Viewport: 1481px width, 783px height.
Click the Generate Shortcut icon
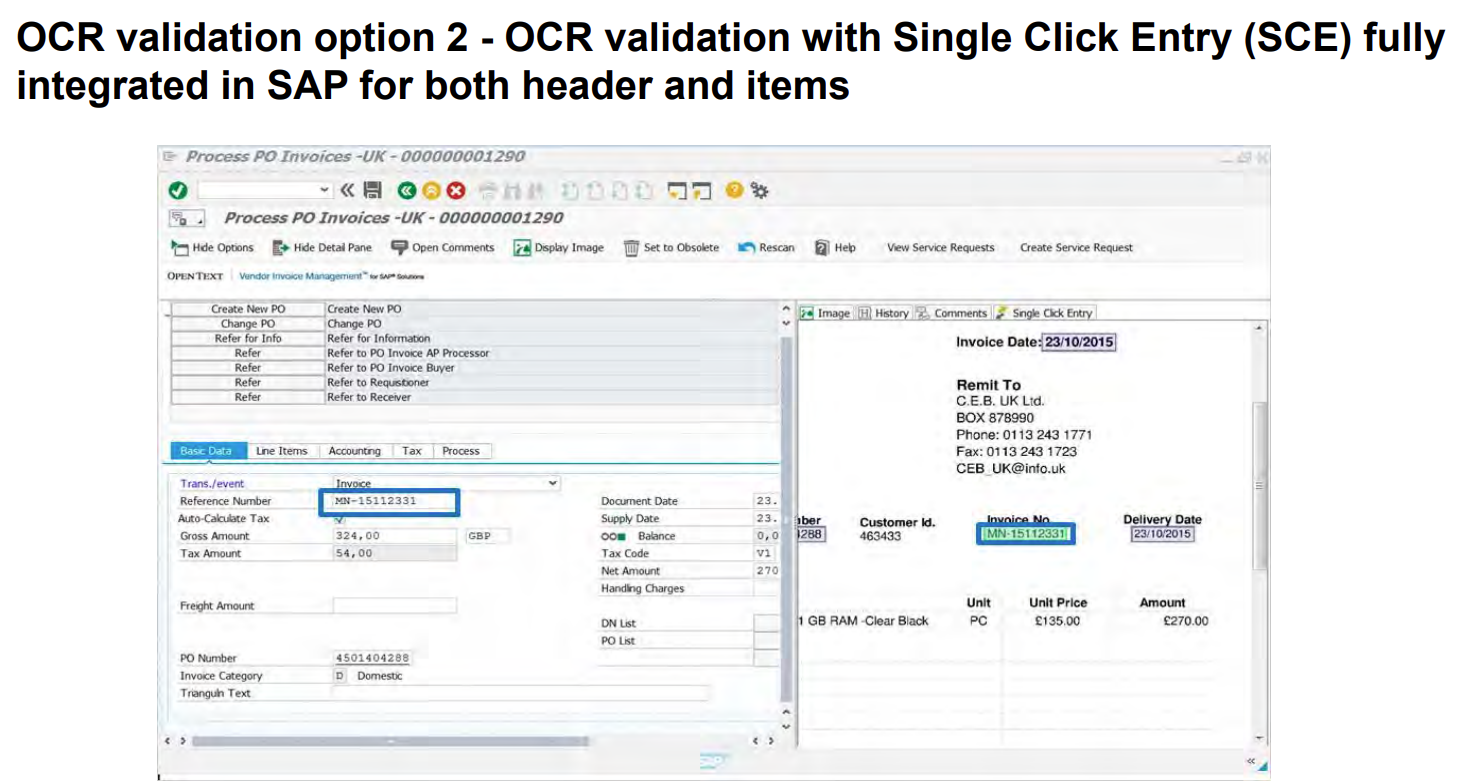pos(702,190)
